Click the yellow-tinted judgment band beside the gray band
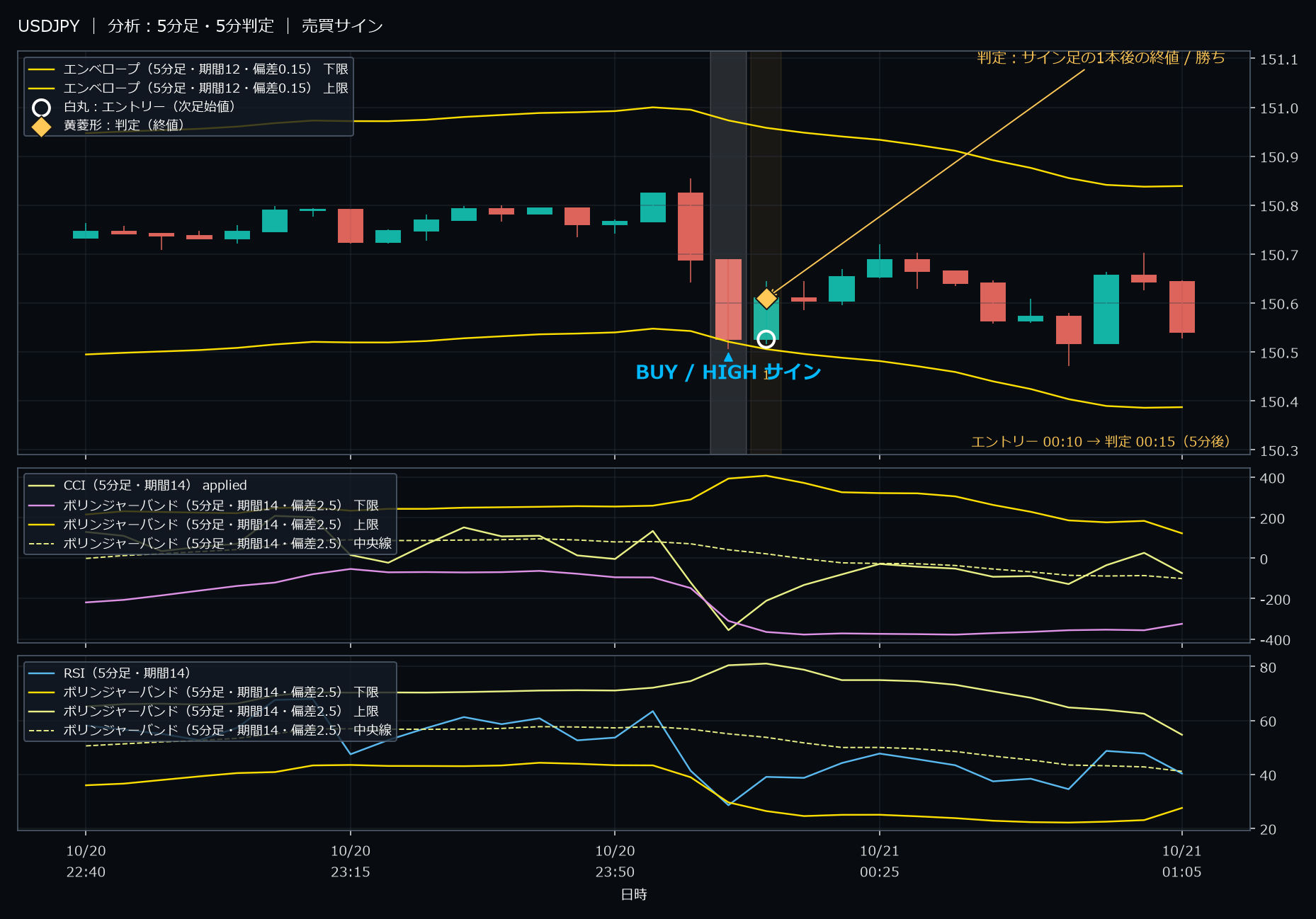 [x=766, y=252]
